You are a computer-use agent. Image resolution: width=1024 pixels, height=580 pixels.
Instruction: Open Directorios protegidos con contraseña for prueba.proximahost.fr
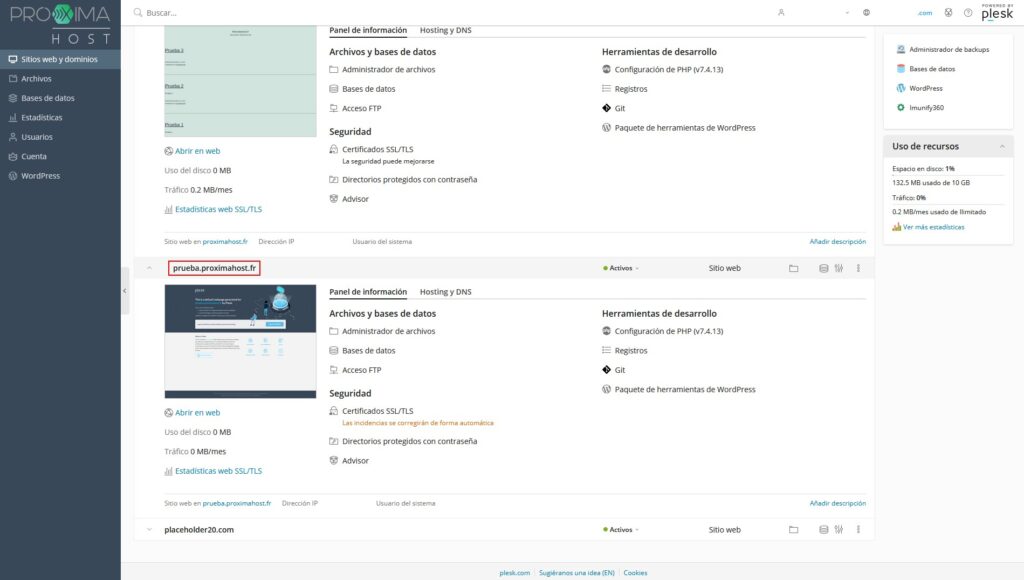tap(403, 442)
